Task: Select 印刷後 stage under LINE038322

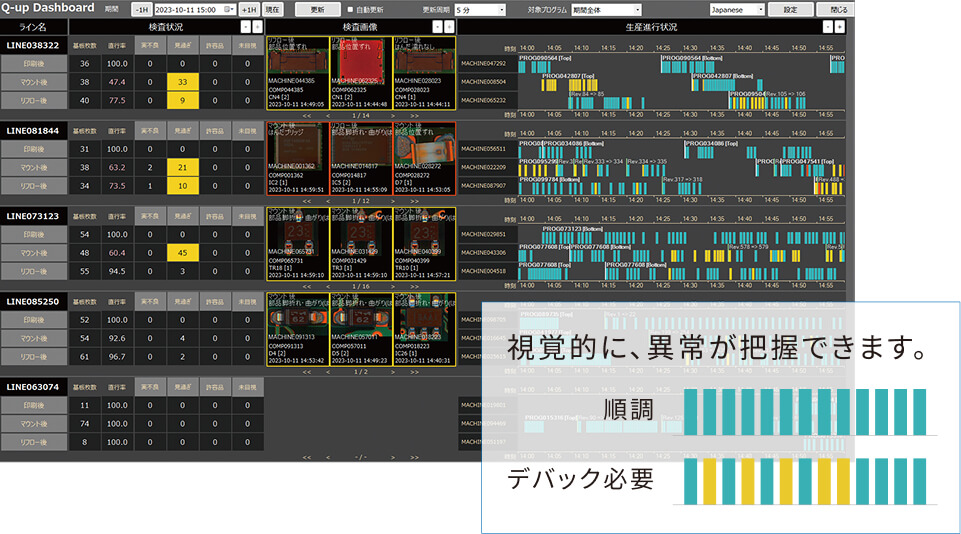Action: pos(34,64)
